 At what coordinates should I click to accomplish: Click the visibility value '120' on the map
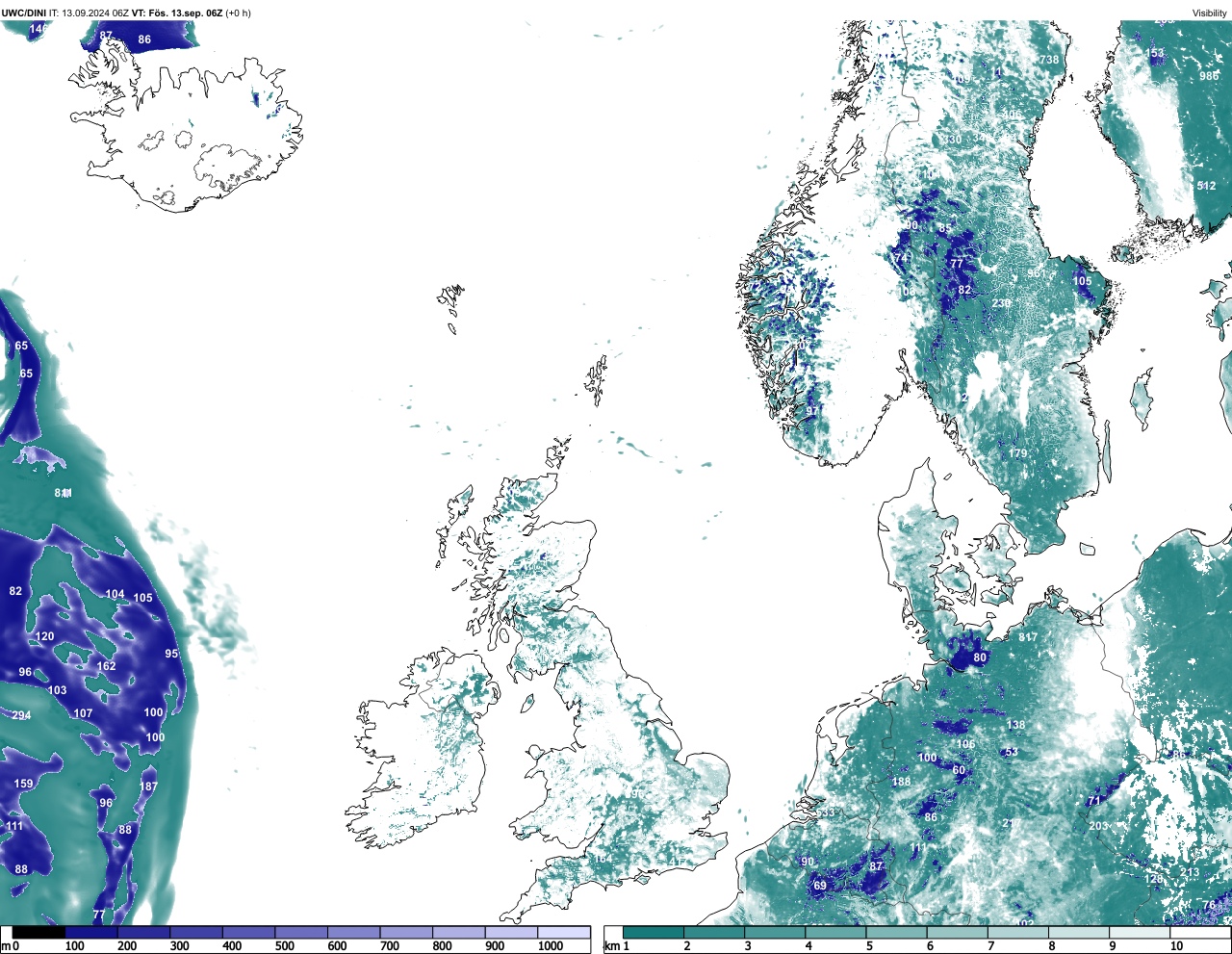point(45,637)
